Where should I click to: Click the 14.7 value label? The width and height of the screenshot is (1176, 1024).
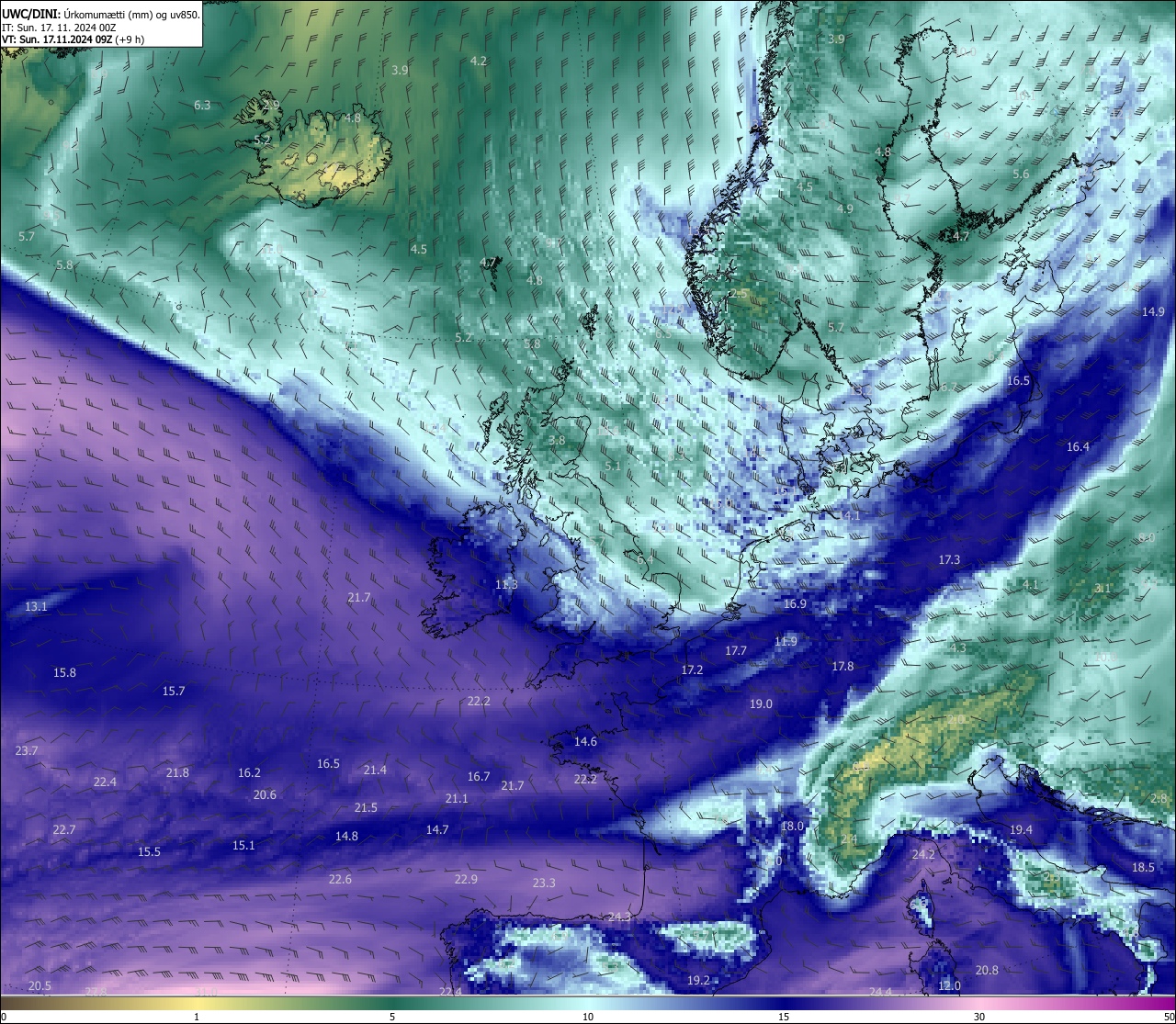pyautogui.click(x=437, y=830)
